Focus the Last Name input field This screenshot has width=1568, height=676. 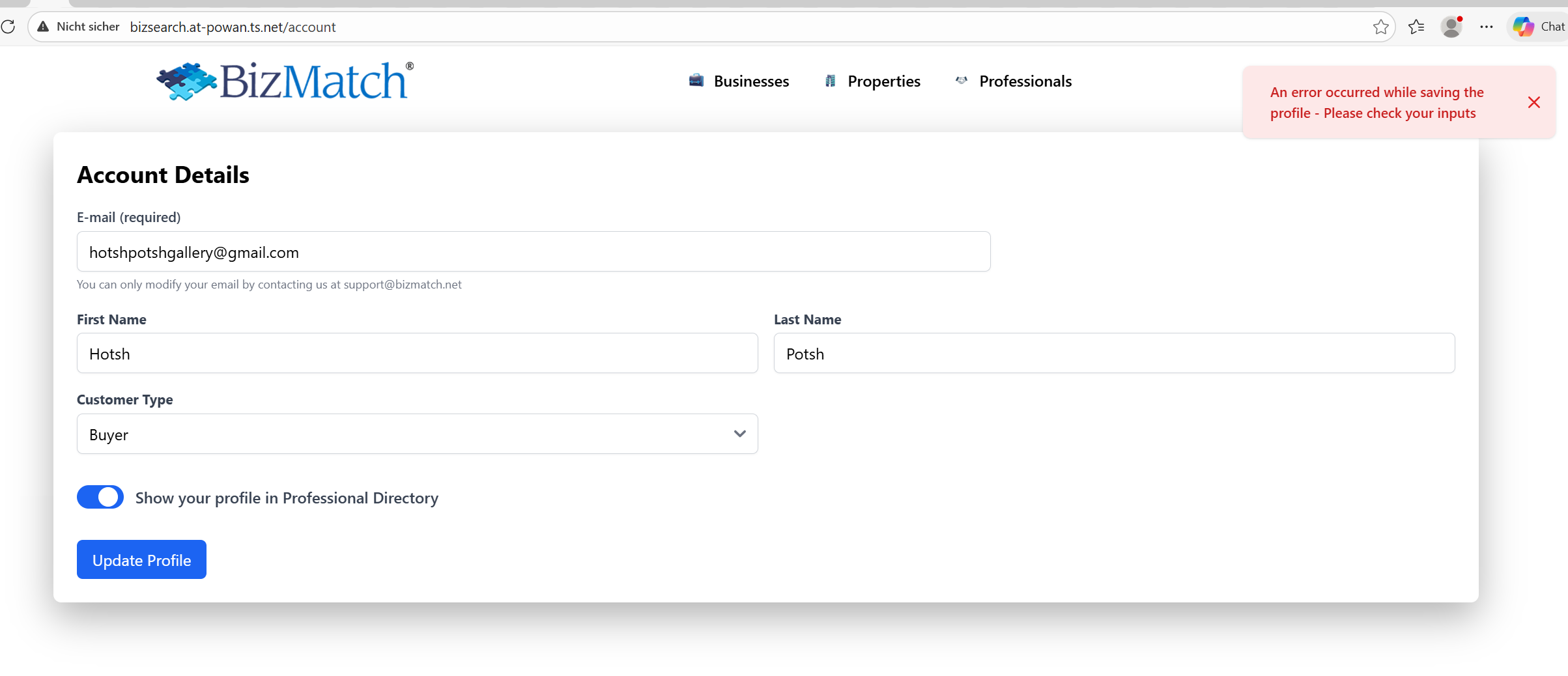pos(1114,354)
